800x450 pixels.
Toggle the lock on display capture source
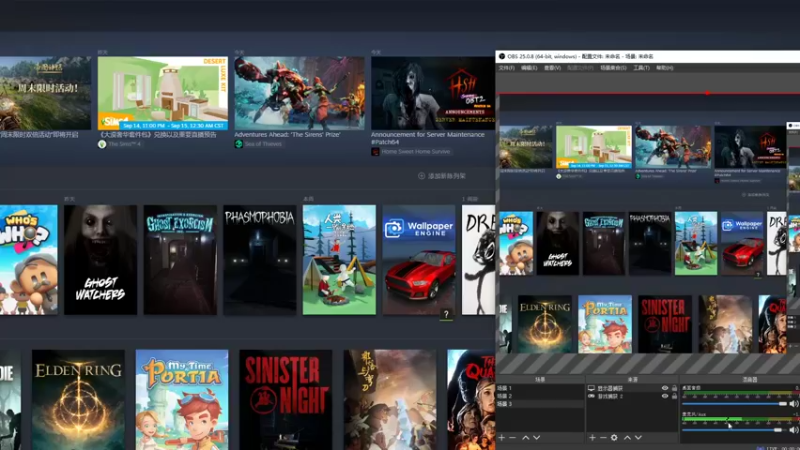pos(674,388)
